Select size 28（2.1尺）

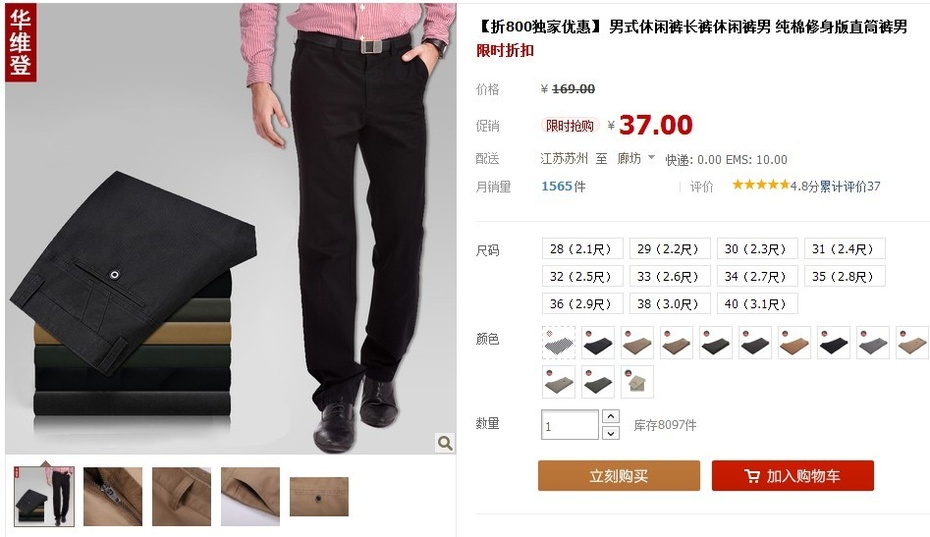tap(582, 249)
